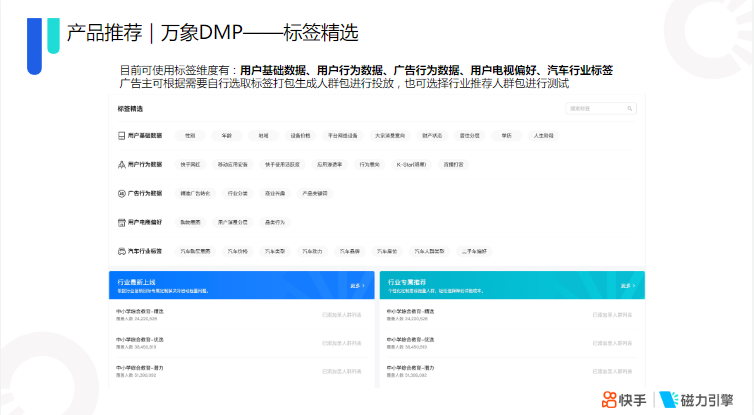Screen dimensions: 754x415
Task: Choose the 移动应用安装 tag
Action: coord(233,165)
